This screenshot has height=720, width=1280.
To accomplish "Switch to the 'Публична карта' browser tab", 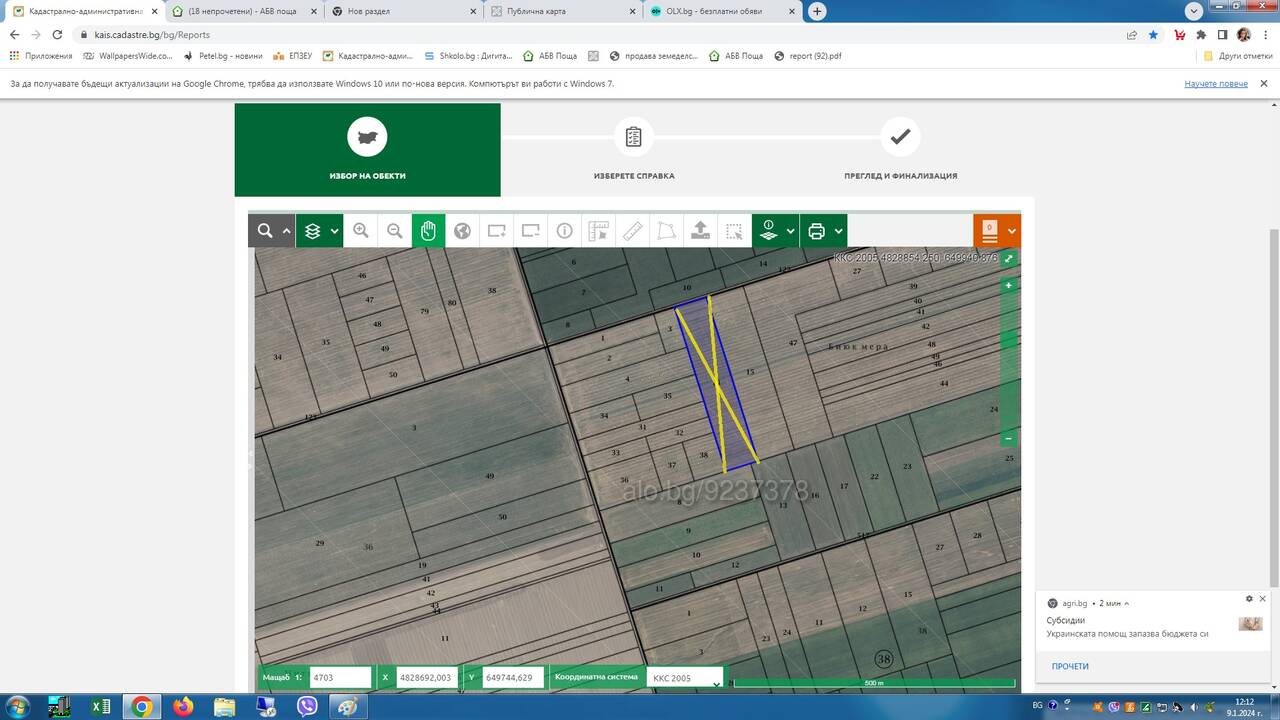I will (564, 11).
